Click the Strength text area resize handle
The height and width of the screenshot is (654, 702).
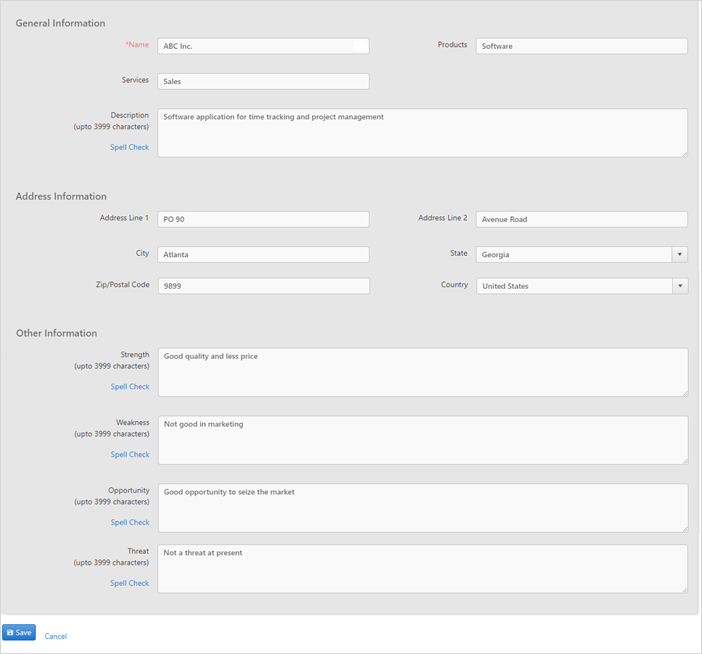(685, 393)
